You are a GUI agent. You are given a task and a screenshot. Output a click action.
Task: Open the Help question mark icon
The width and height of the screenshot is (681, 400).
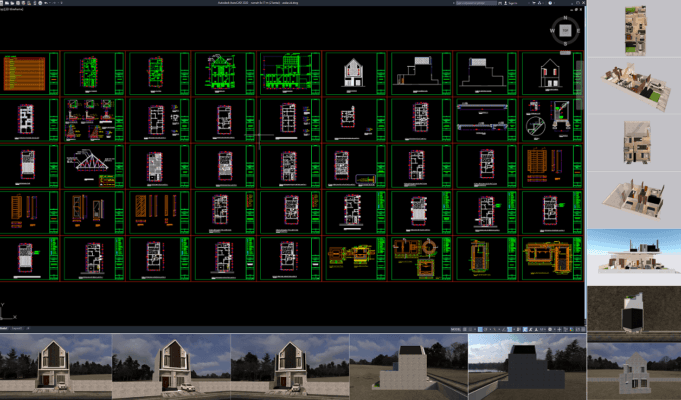pos(550,3)
